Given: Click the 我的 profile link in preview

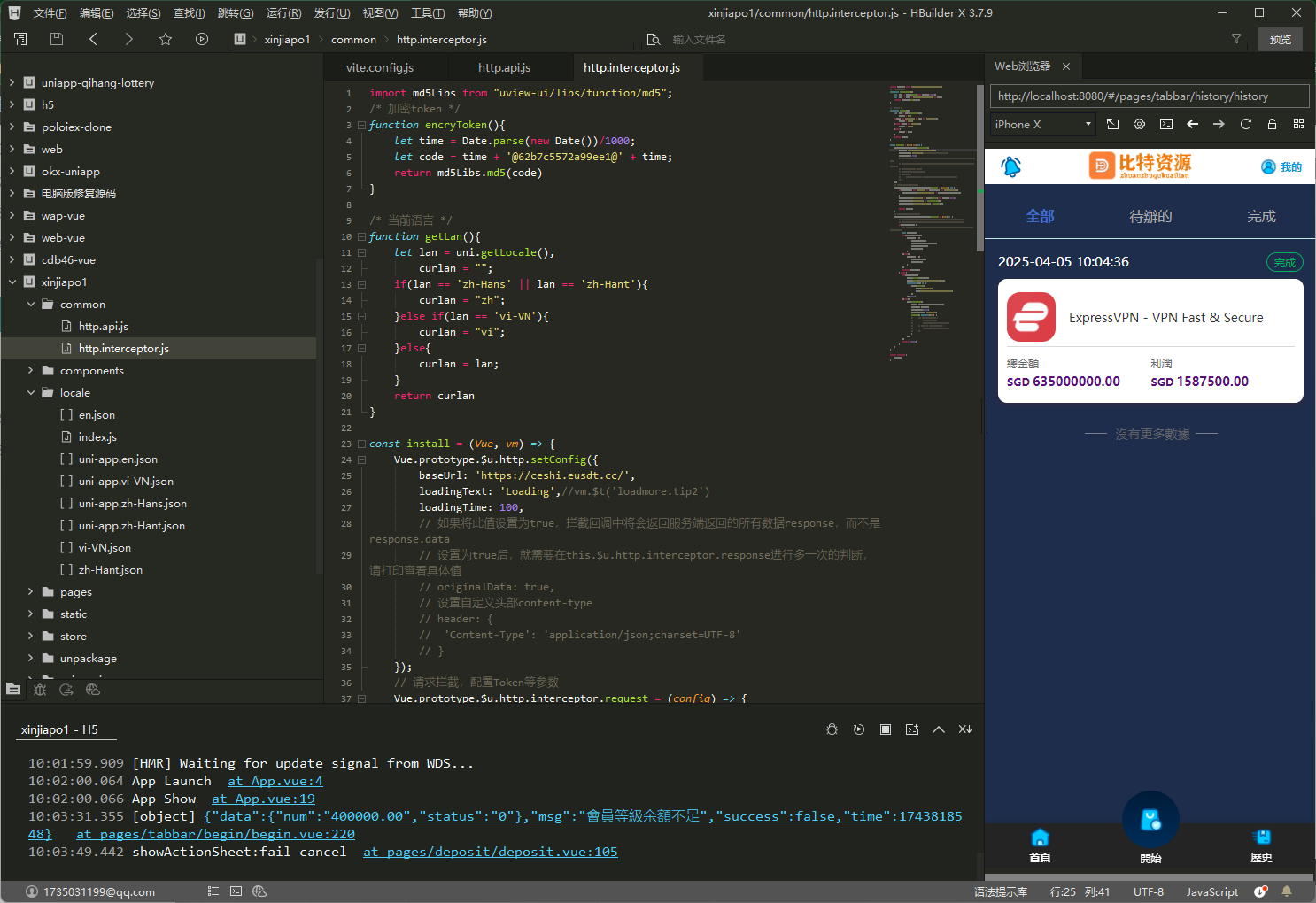Looking at the screenshot, I should (1281, 166).
